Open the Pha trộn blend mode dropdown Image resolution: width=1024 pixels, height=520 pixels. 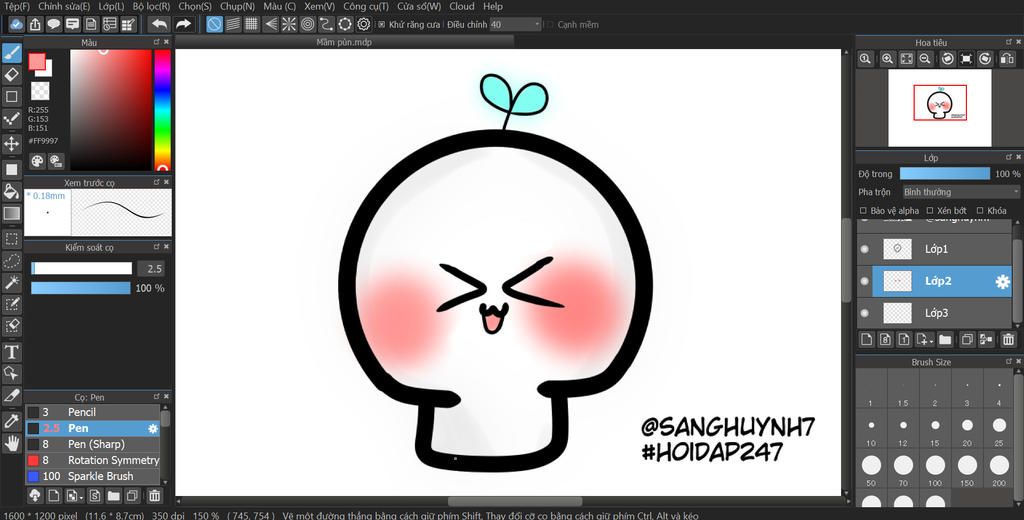[961, 192]
